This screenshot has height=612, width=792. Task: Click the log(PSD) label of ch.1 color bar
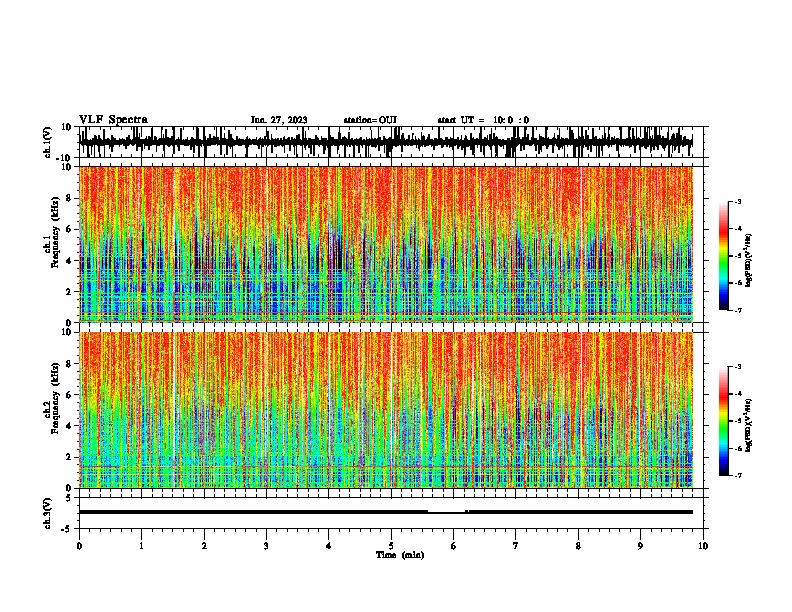748,260
